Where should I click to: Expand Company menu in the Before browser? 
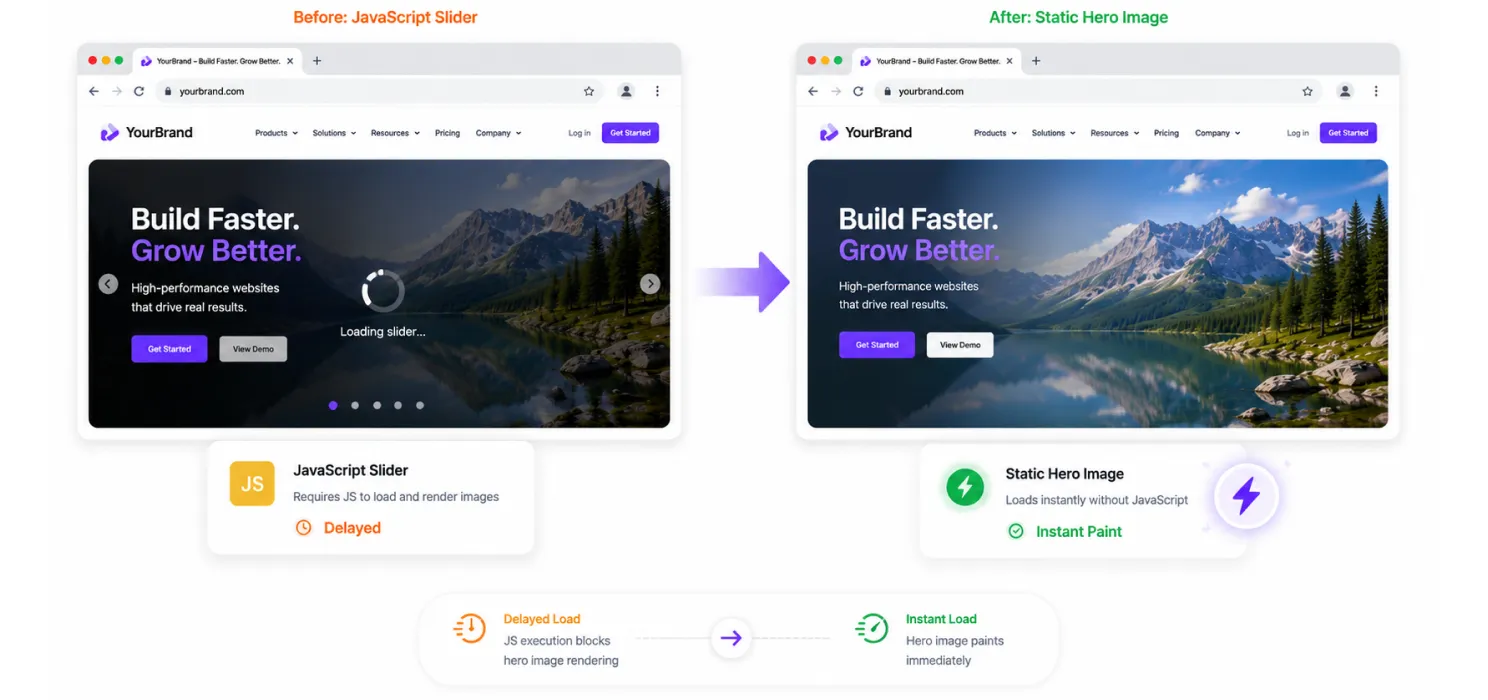(498, 133)
